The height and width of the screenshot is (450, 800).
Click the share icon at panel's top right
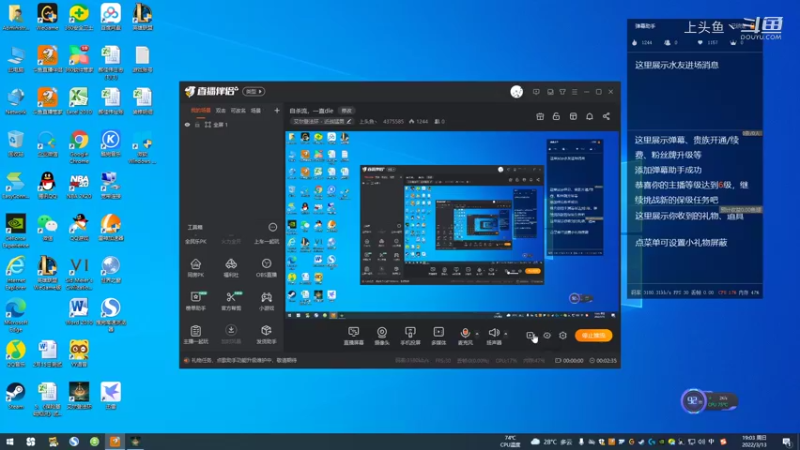606,116
